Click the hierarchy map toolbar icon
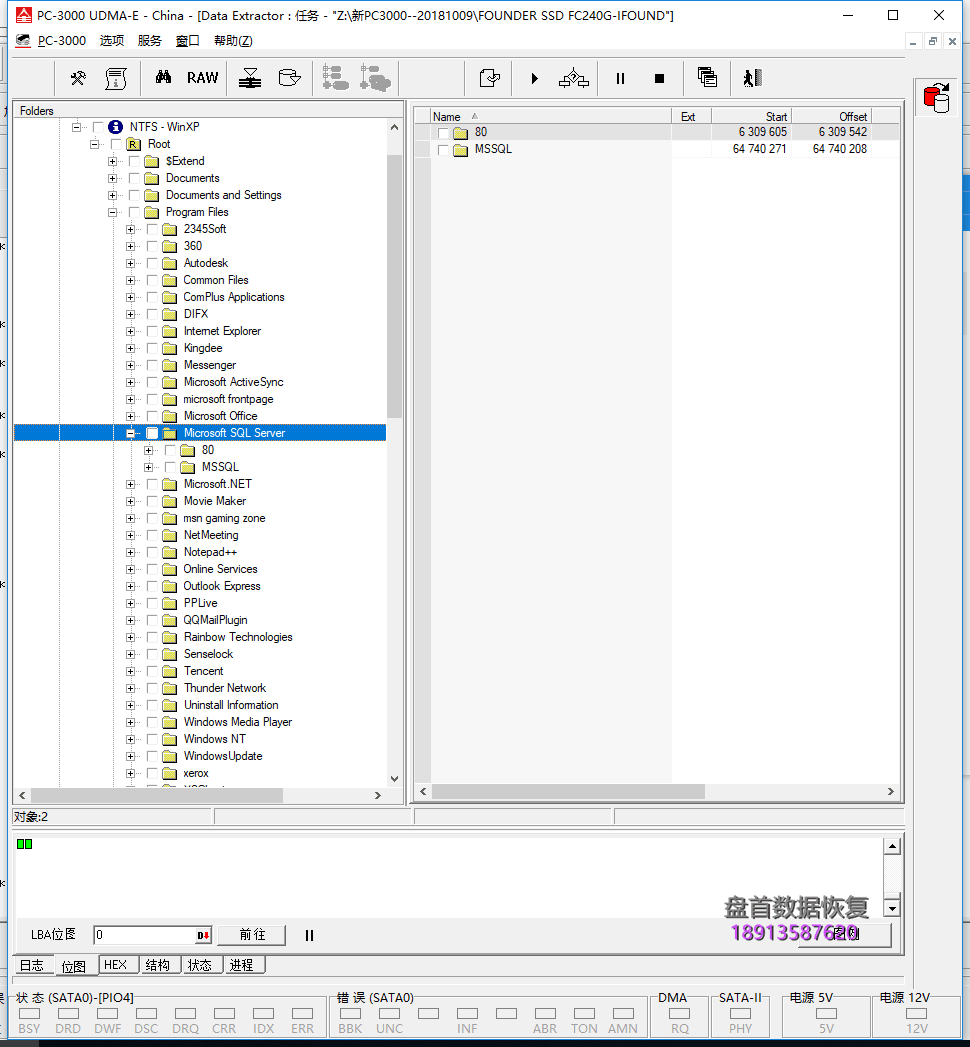970x1047 pixels. coord(573,78)
